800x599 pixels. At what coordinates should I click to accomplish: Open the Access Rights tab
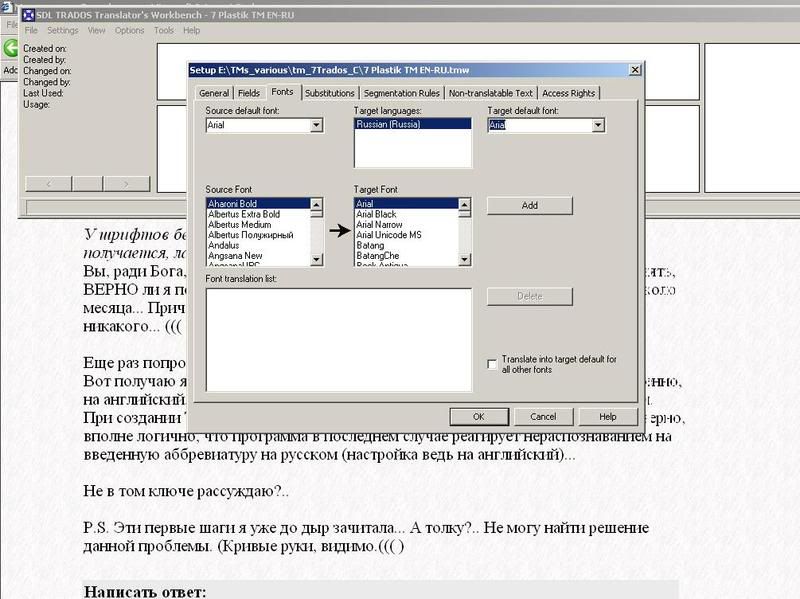[568, 93]
